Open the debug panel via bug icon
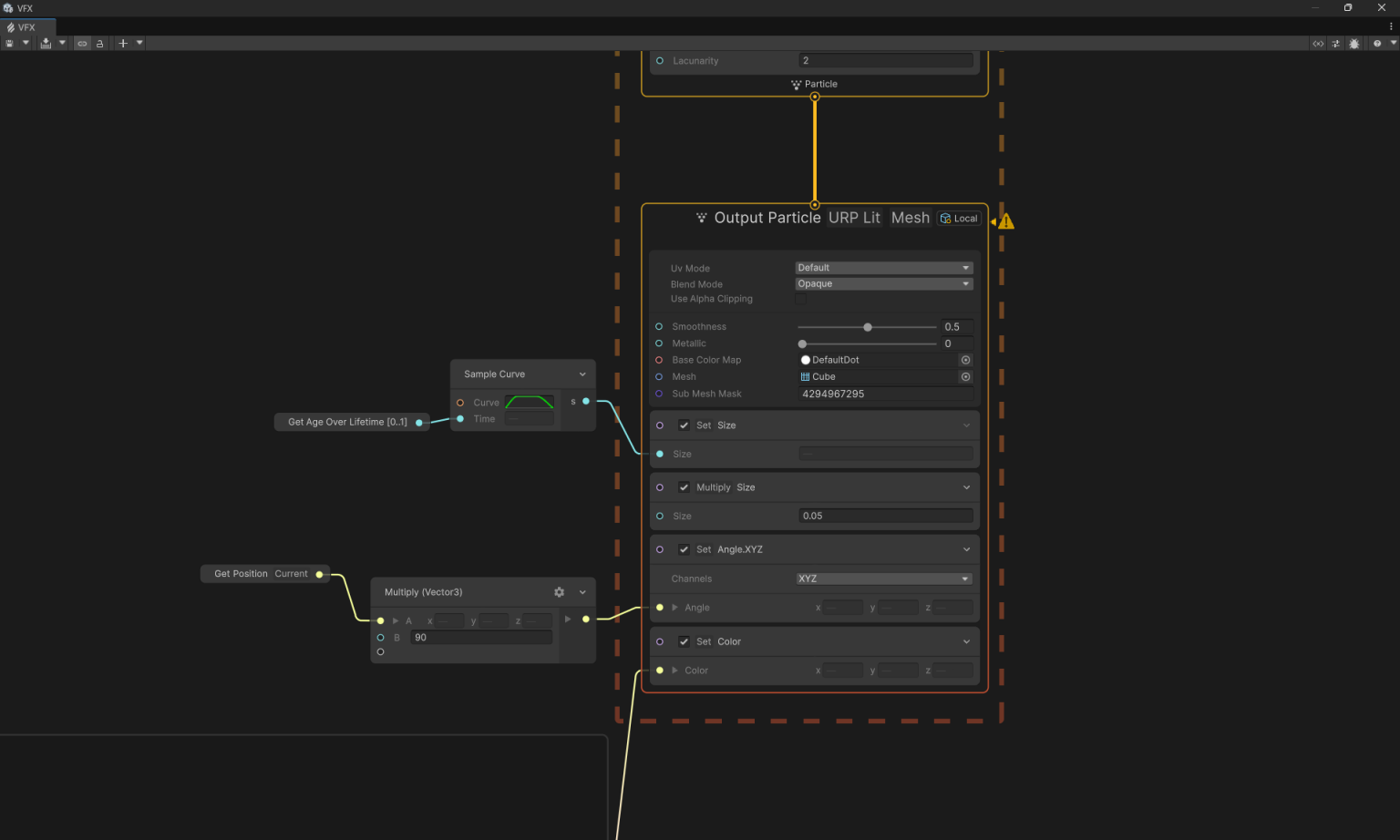1400x840 pixels. click(x=1354, y=43)
